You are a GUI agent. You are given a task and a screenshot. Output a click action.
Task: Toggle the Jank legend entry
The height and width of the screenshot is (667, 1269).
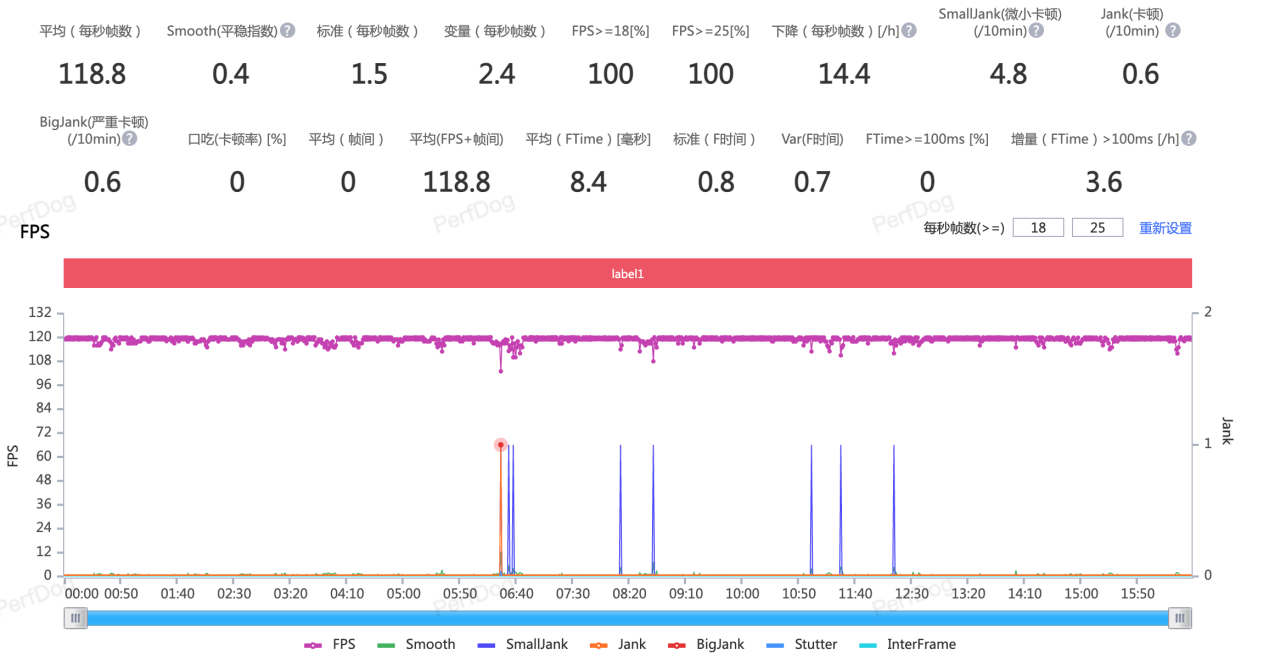597,644
